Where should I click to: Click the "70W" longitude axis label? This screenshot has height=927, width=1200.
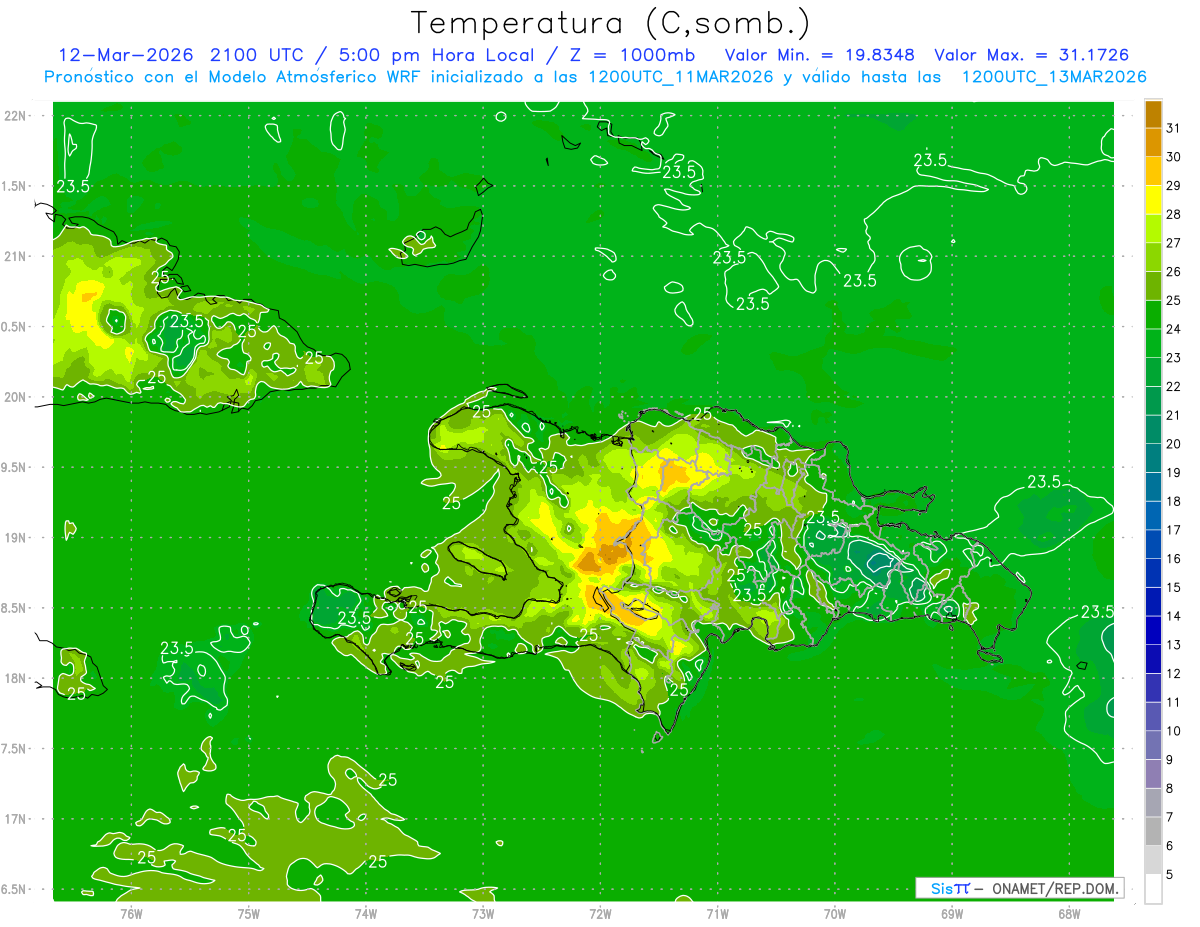tap(834, 914)
